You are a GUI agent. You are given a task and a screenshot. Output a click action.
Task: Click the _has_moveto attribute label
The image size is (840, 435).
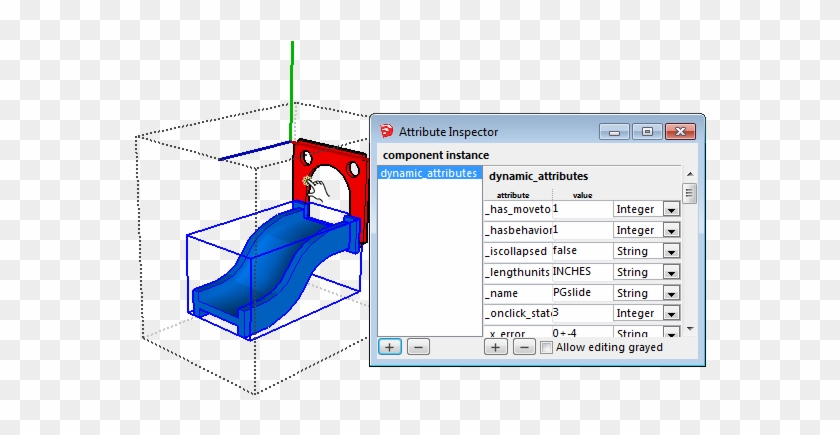[518, 209]
